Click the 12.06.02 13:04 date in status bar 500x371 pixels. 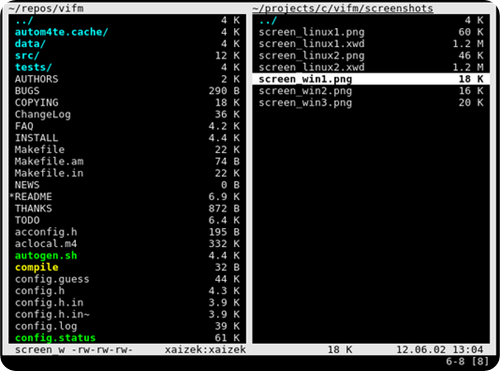coord(440,350)
